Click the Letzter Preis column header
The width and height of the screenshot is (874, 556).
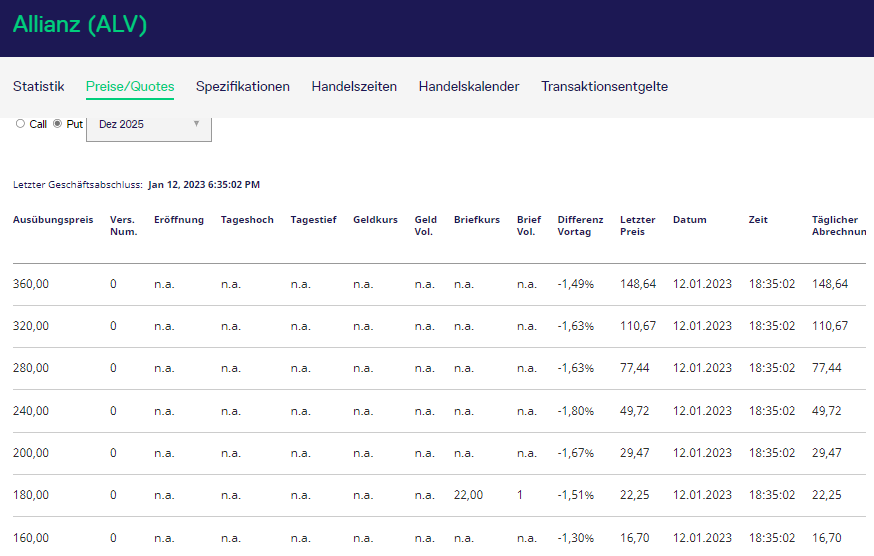pyautogui.click(x=638, y=225)
